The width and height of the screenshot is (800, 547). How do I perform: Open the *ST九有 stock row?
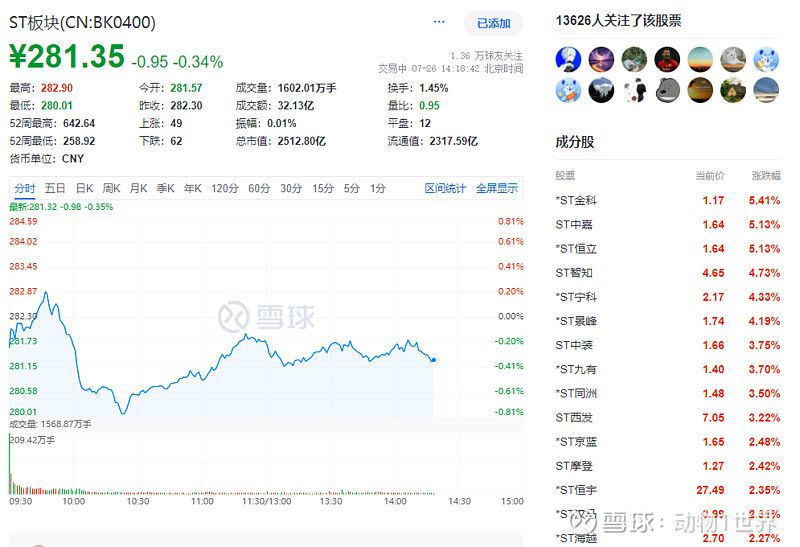(668, 369)
